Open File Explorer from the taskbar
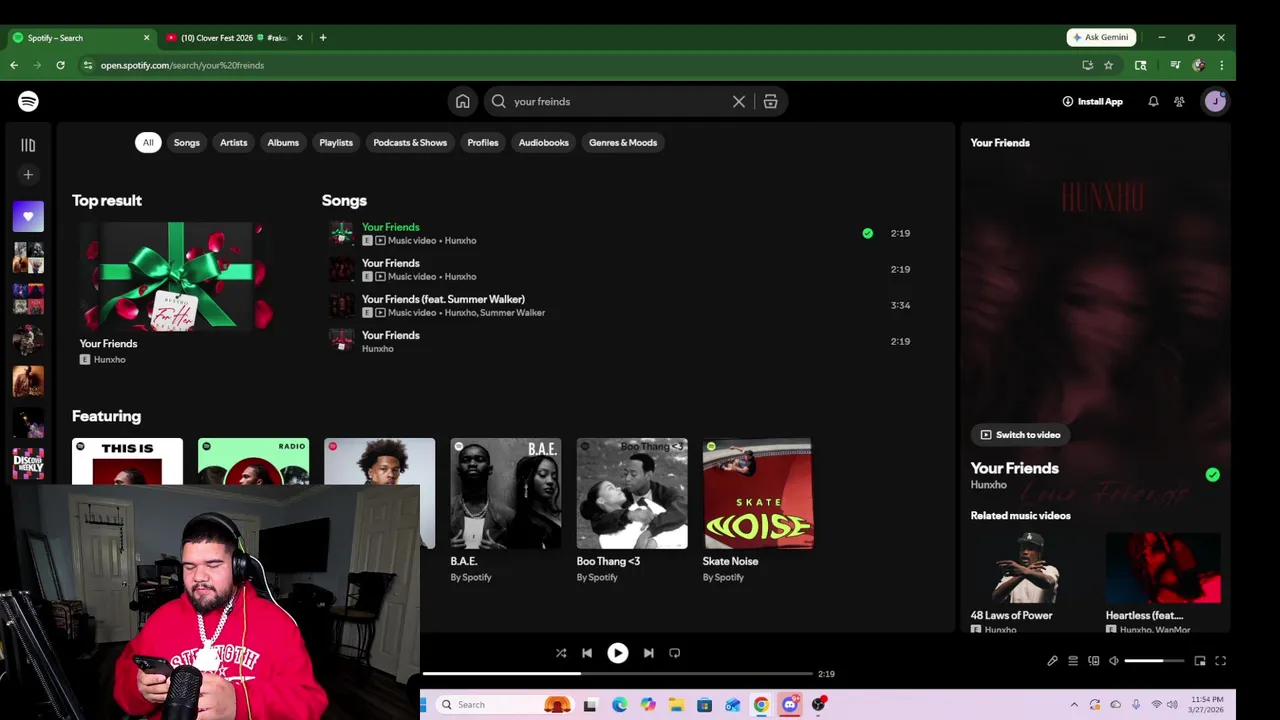This screenshot has height=720, width=1280. click(676, 705)
